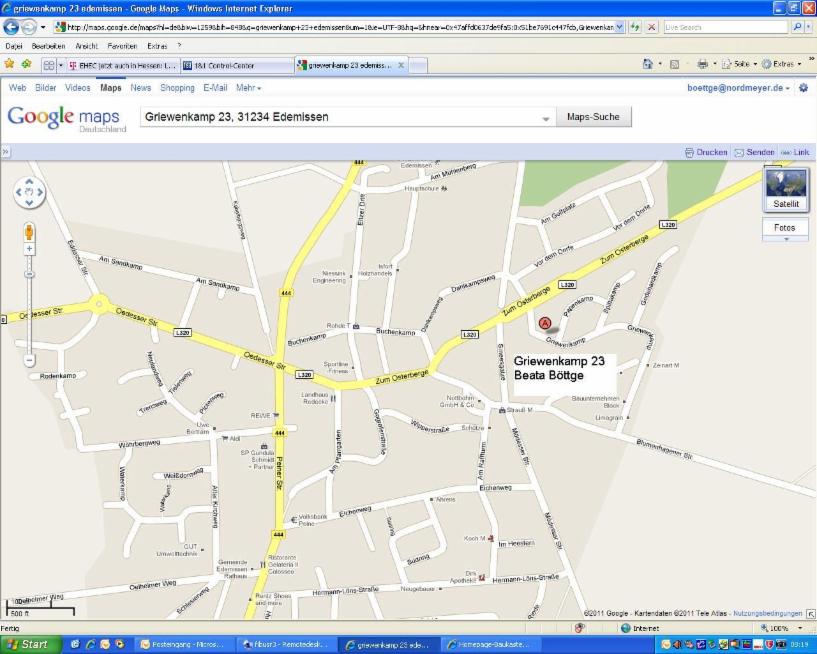This screenshot has height=654, width=817.
Task: Collapse the left panel with double arrow
Action: (5, 152)
